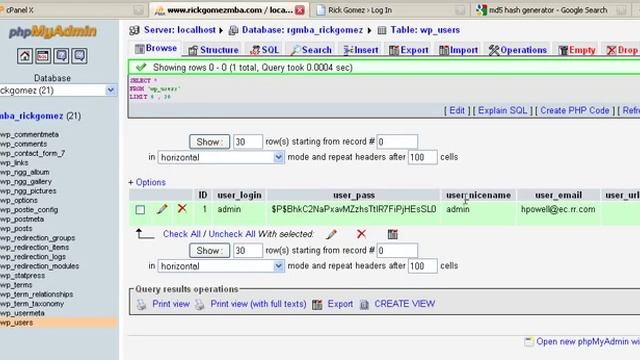Image resolution: width=640 pixels, height=360 pixels.
Task: Tick the checkbox for the admin row
Action: point(140,210)
